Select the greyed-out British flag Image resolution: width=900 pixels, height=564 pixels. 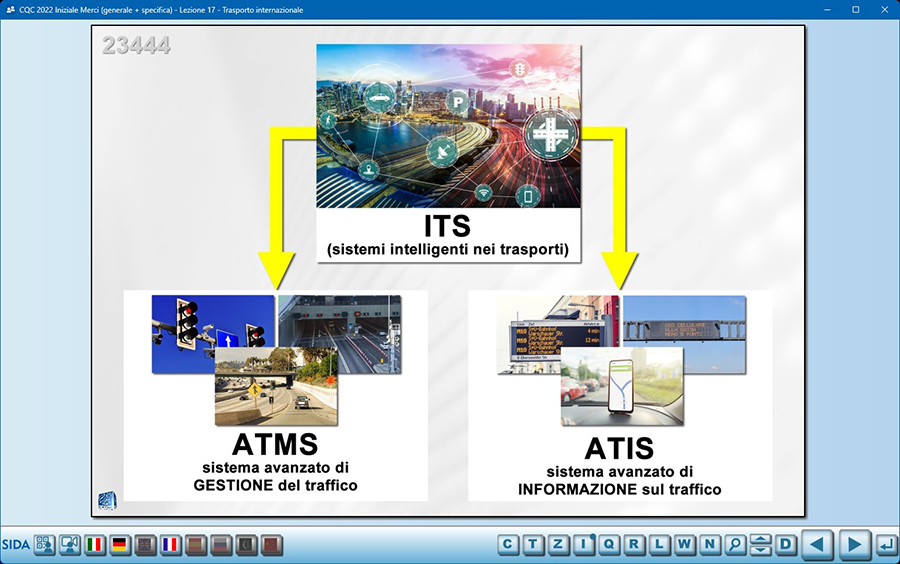pyautogui.click(x=145, y=545)
